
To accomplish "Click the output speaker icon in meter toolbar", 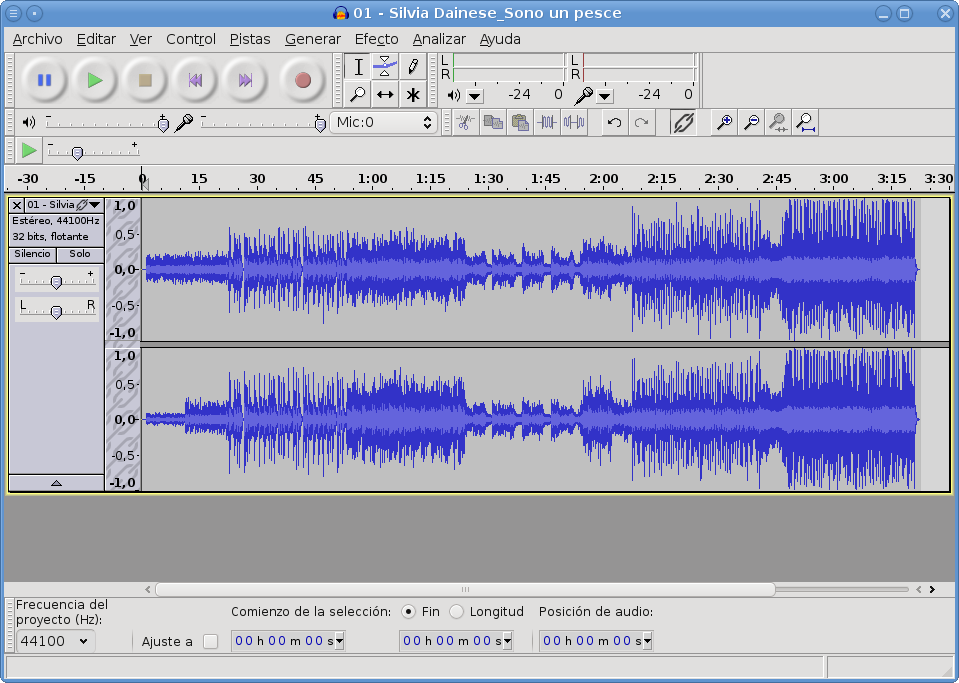I will [x=454, y=95].
